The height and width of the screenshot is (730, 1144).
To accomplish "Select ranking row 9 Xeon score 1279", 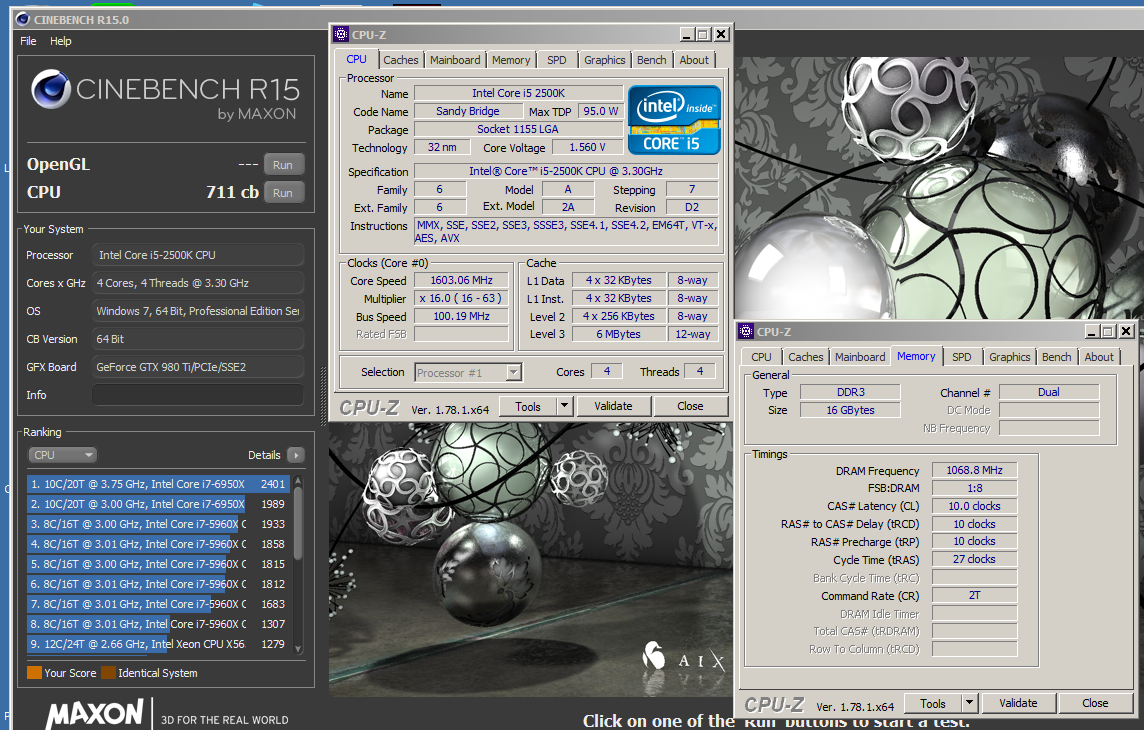I will (158, 644).
